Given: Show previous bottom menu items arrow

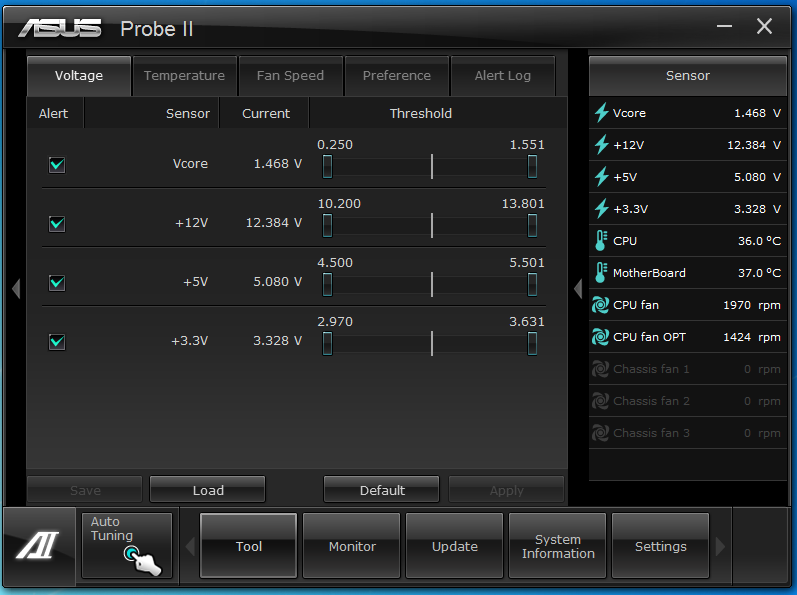Looking at the screenshot, I should [x=190, y=547].
